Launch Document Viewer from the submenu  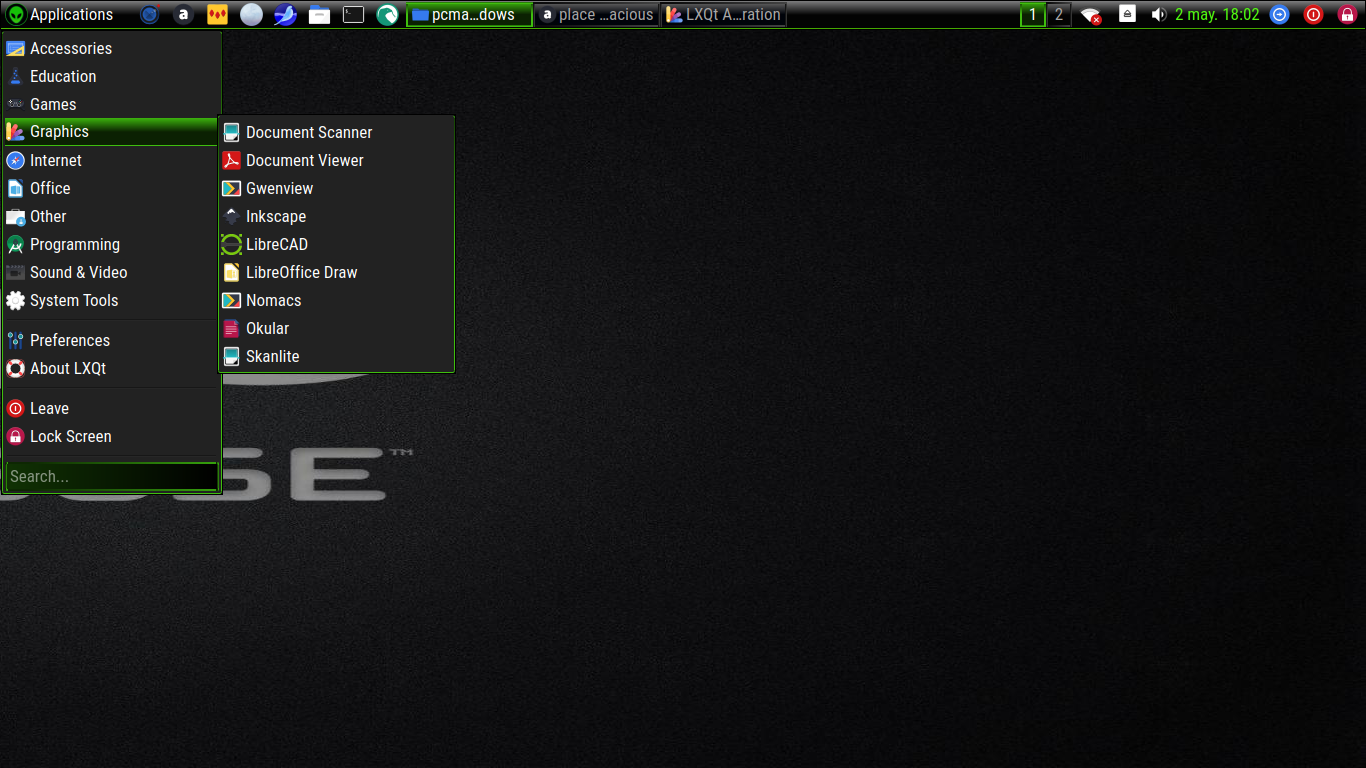pyautogui.click(x=336, y=160)
